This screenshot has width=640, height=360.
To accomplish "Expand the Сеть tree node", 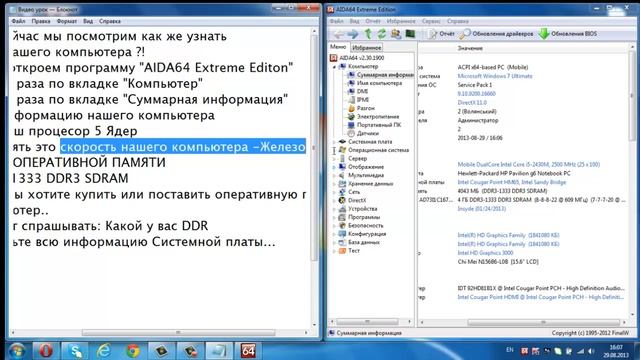I will click(334, 192).
